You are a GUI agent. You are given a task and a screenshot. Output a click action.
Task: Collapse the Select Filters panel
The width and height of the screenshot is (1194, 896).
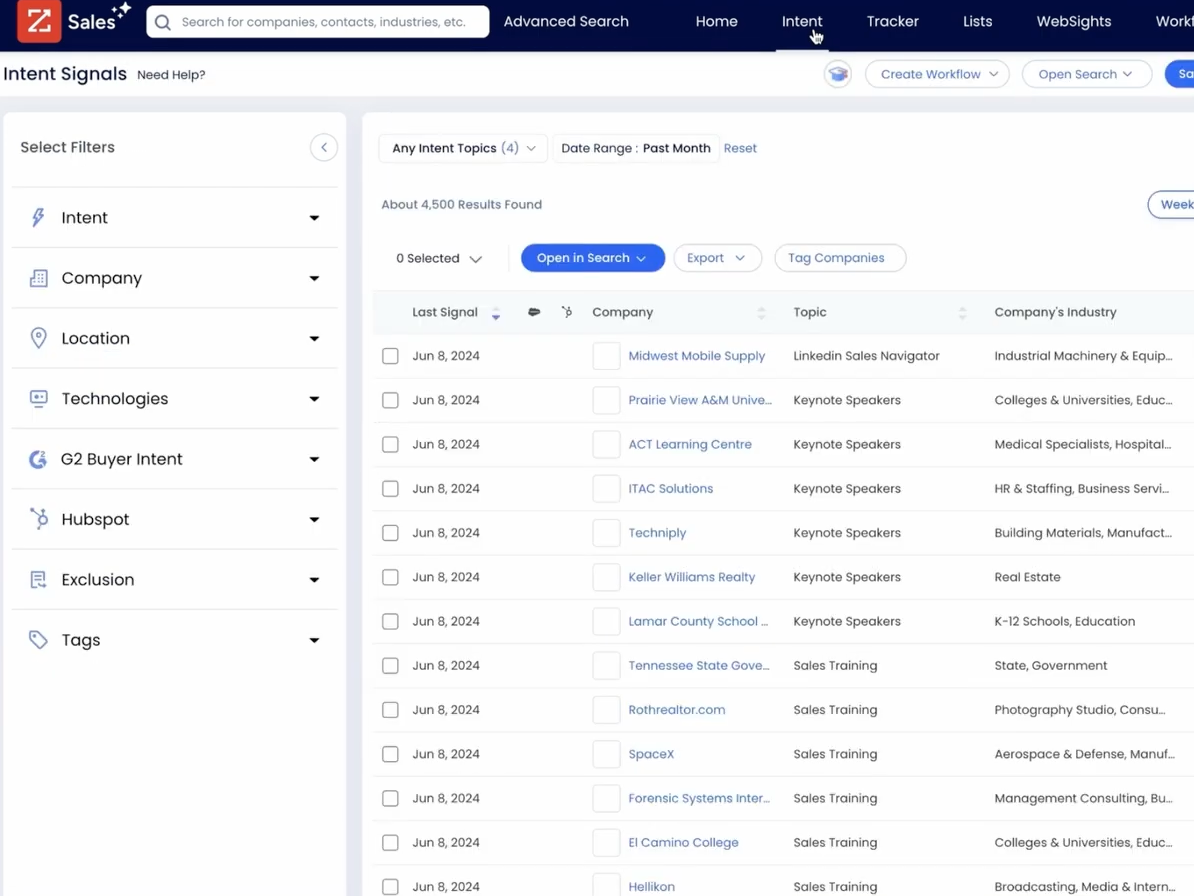(x=323, y=146)
